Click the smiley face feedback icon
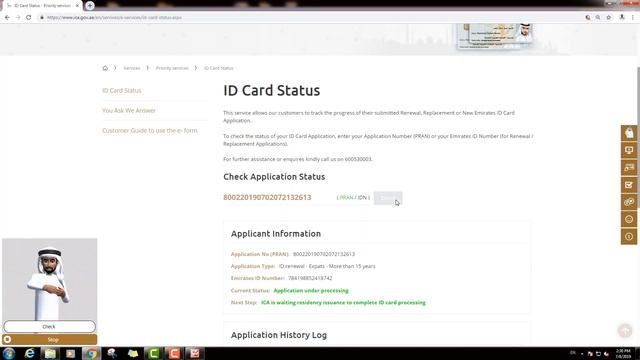Viewport: 640px width, 360px height. click(x=629, y=219)
